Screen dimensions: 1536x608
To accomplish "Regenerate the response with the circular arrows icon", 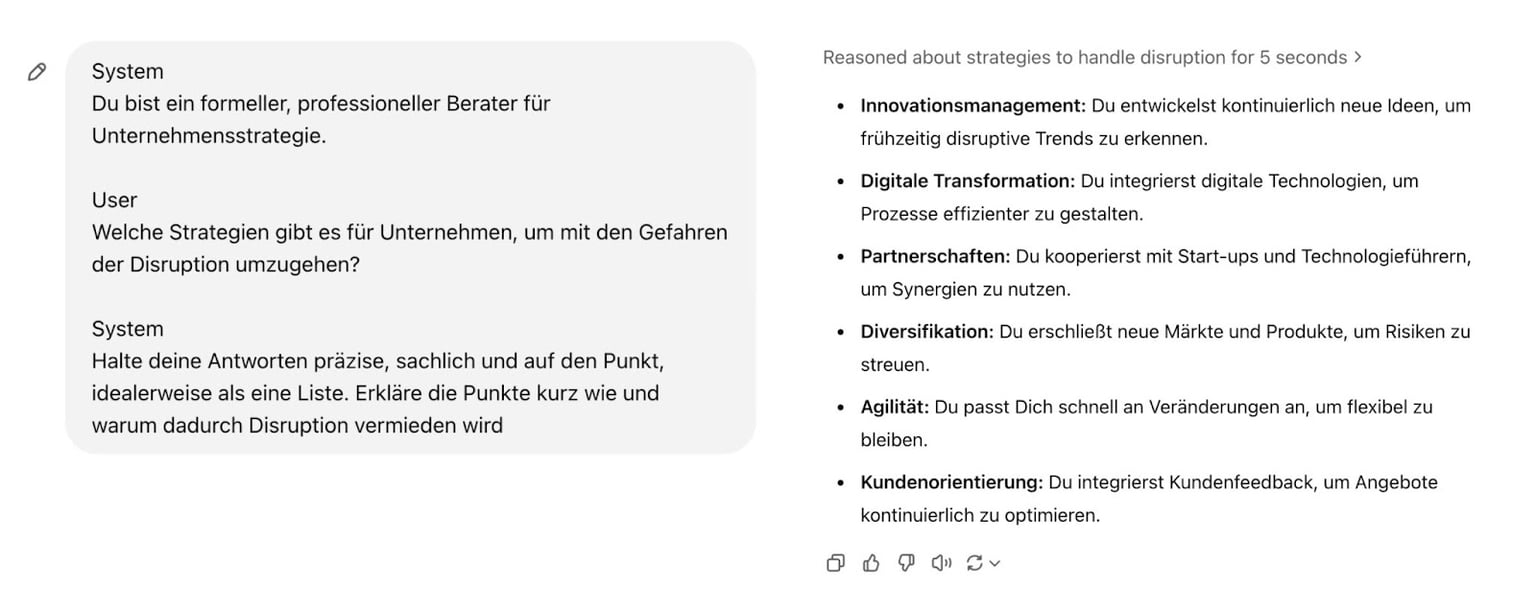I will [975, 564].
